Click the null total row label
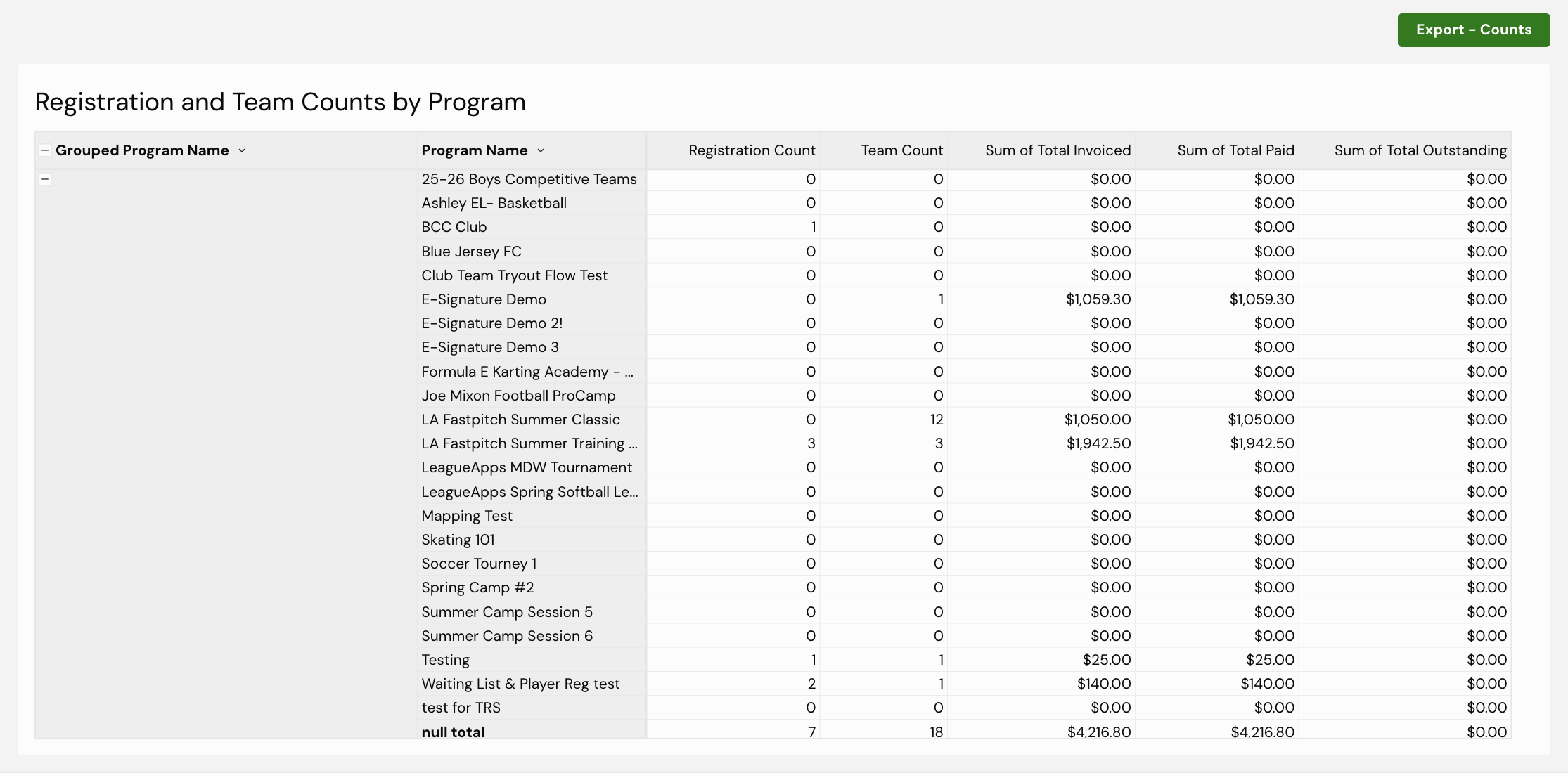Image resolution: width=1568 pixels, height=773 pixels. (x=453, y=732)
